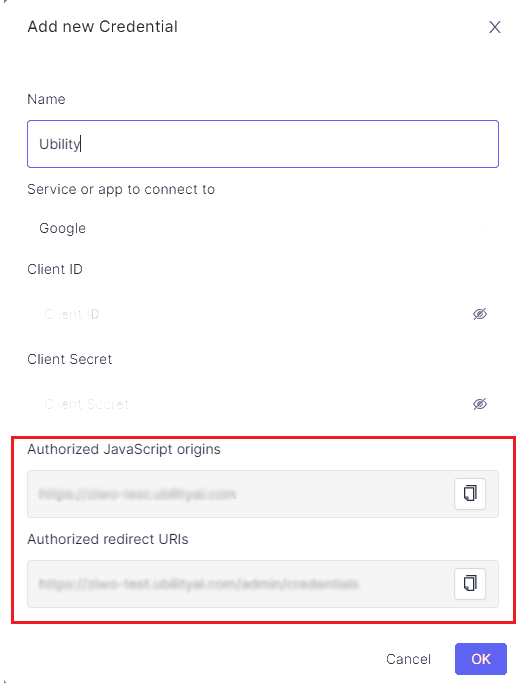The width and height of the screenshot is (521, 683).
Task: Confirm the credential with OK
Action: tap(480, 659)
